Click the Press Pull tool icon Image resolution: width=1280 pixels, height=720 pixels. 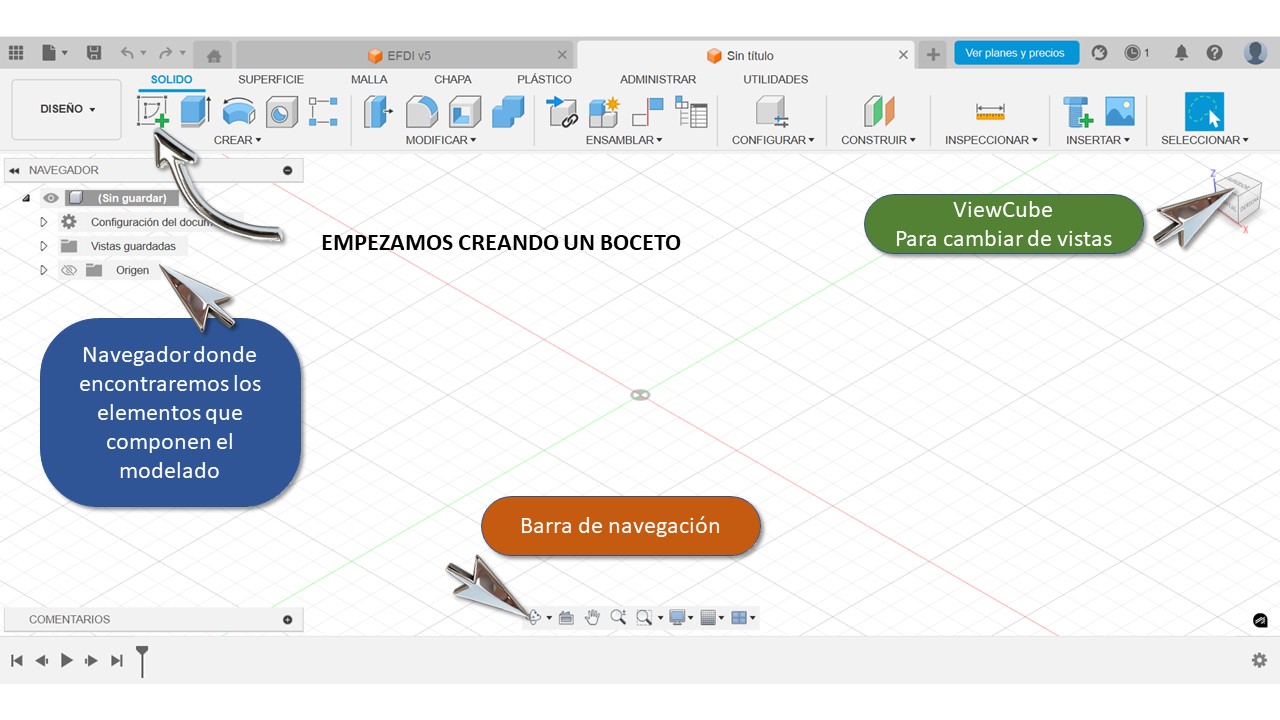tap(379, 111)
